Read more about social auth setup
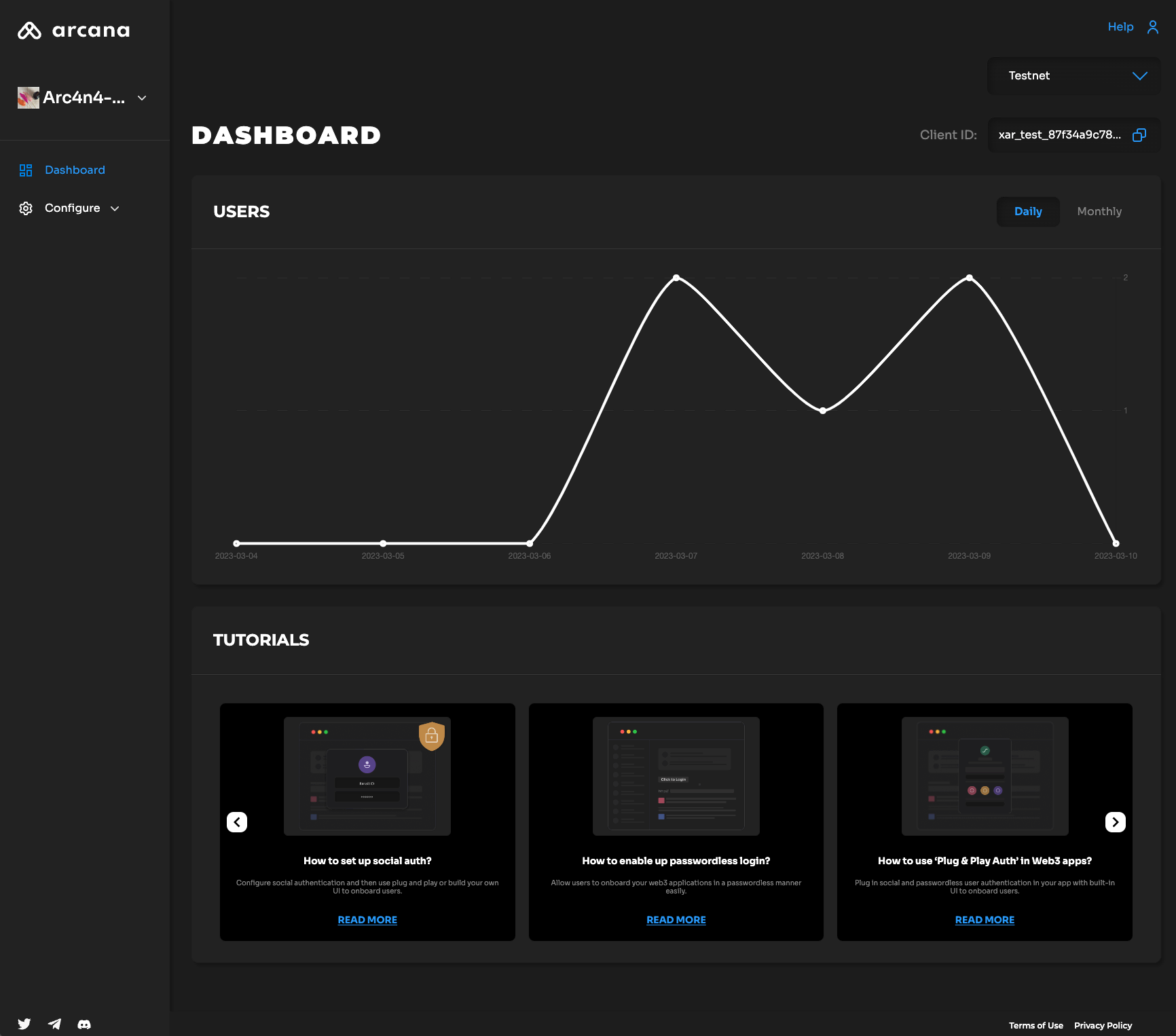 pyautogui.click(x=367, y=920)
